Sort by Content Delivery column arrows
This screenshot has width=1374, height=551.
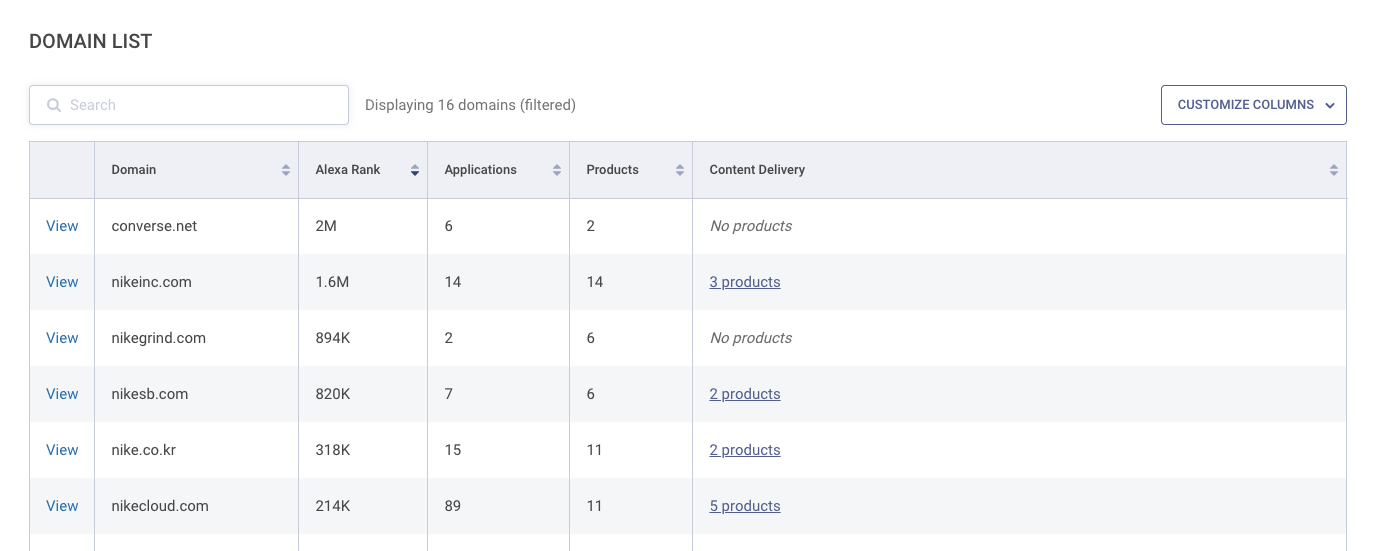(1333, 170)
